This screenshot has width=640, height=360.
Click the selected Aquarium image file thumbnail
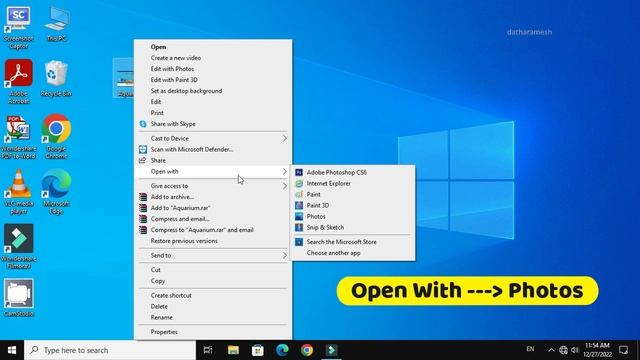coord(124,78)
